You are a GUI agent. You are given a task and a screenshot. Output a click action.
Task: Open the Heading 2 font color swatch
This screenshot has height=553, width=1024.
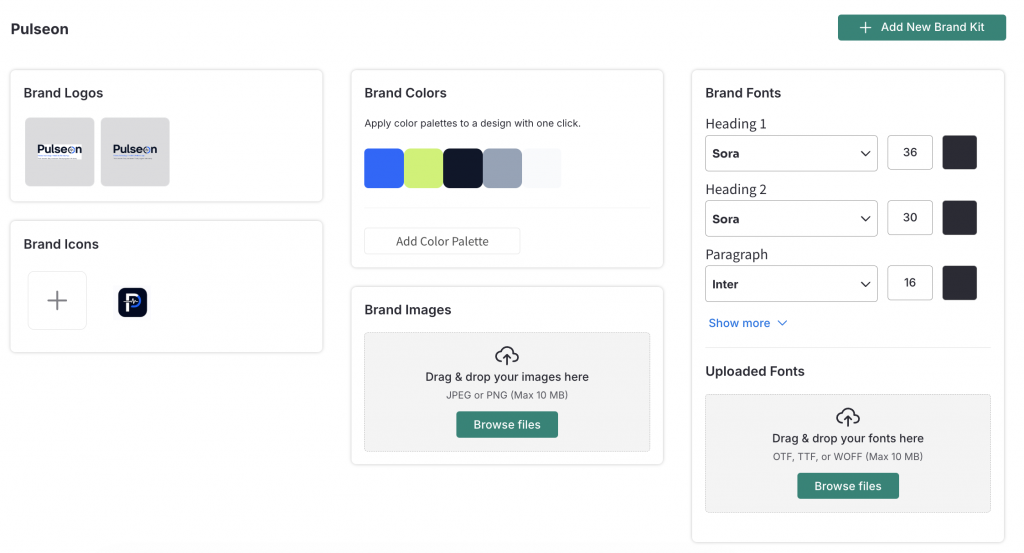[x=959, y=217]
